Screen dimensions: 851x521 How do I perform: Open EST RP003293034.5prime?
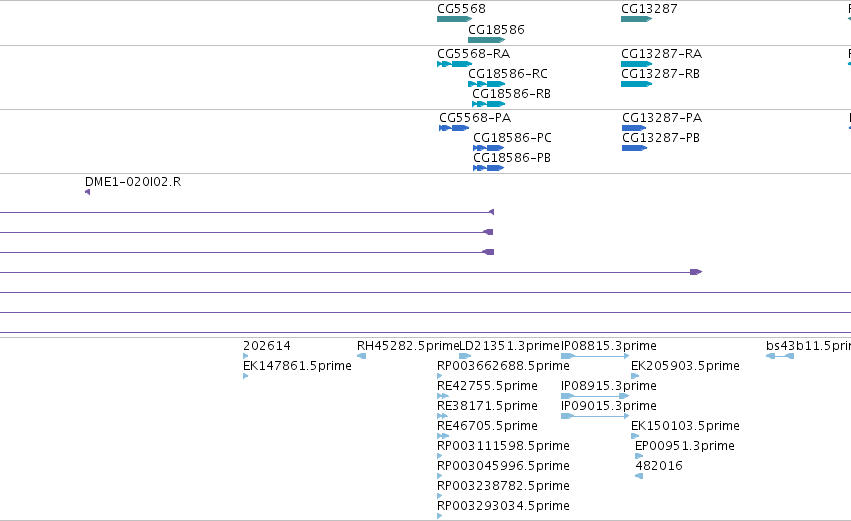(x=503, y=506)
